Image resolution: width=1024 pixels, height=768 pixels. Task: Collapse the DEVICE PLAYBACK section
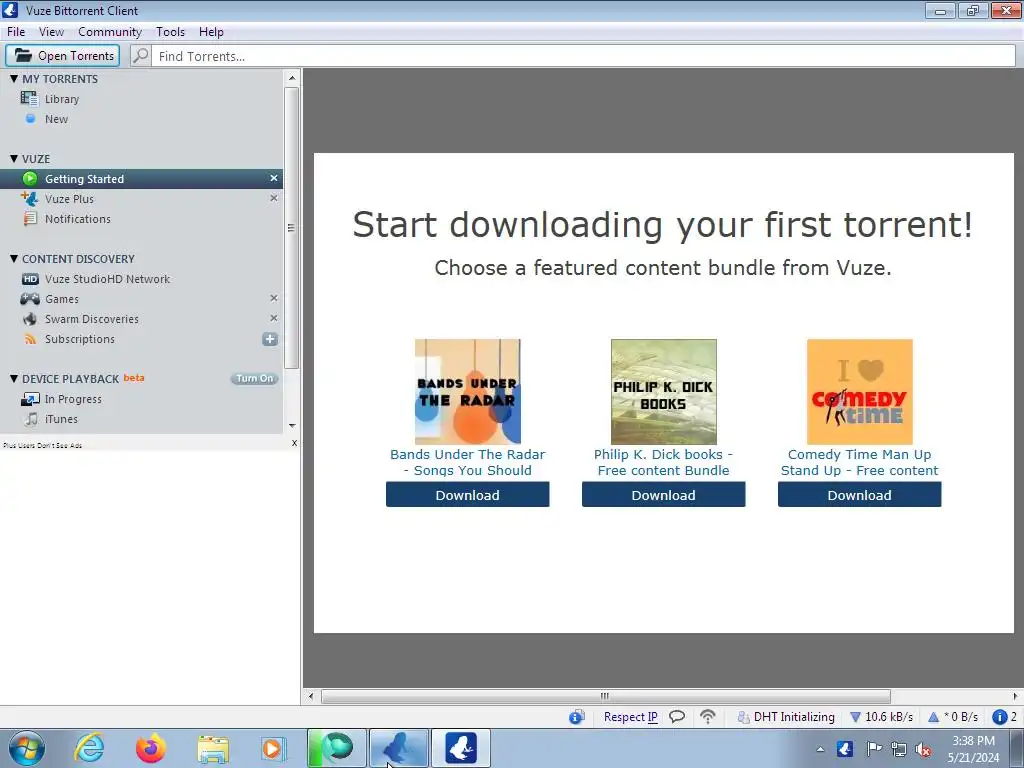tap(14, 379)
